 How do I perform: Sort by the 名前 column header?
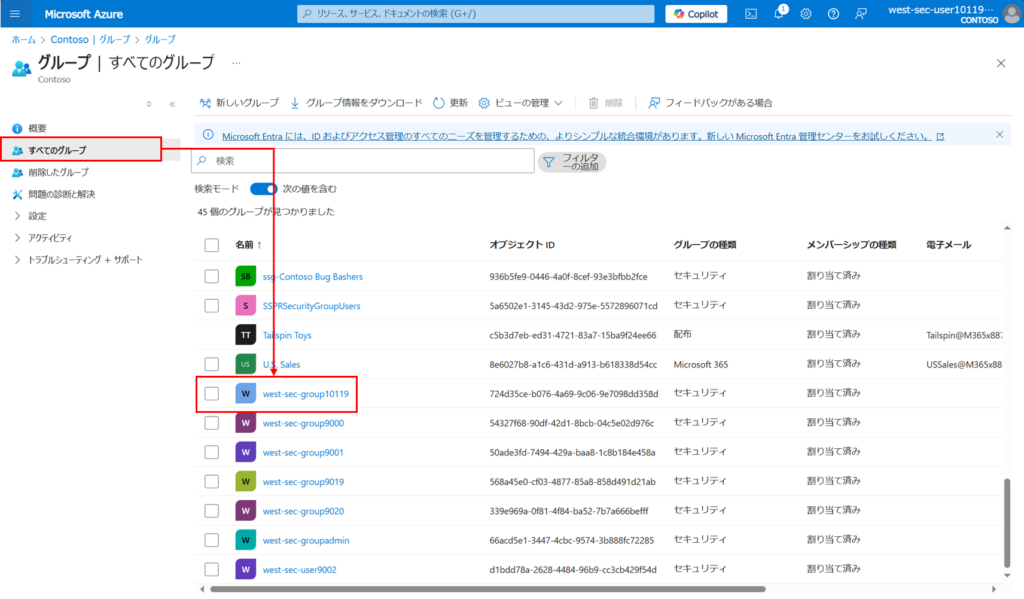248,245
